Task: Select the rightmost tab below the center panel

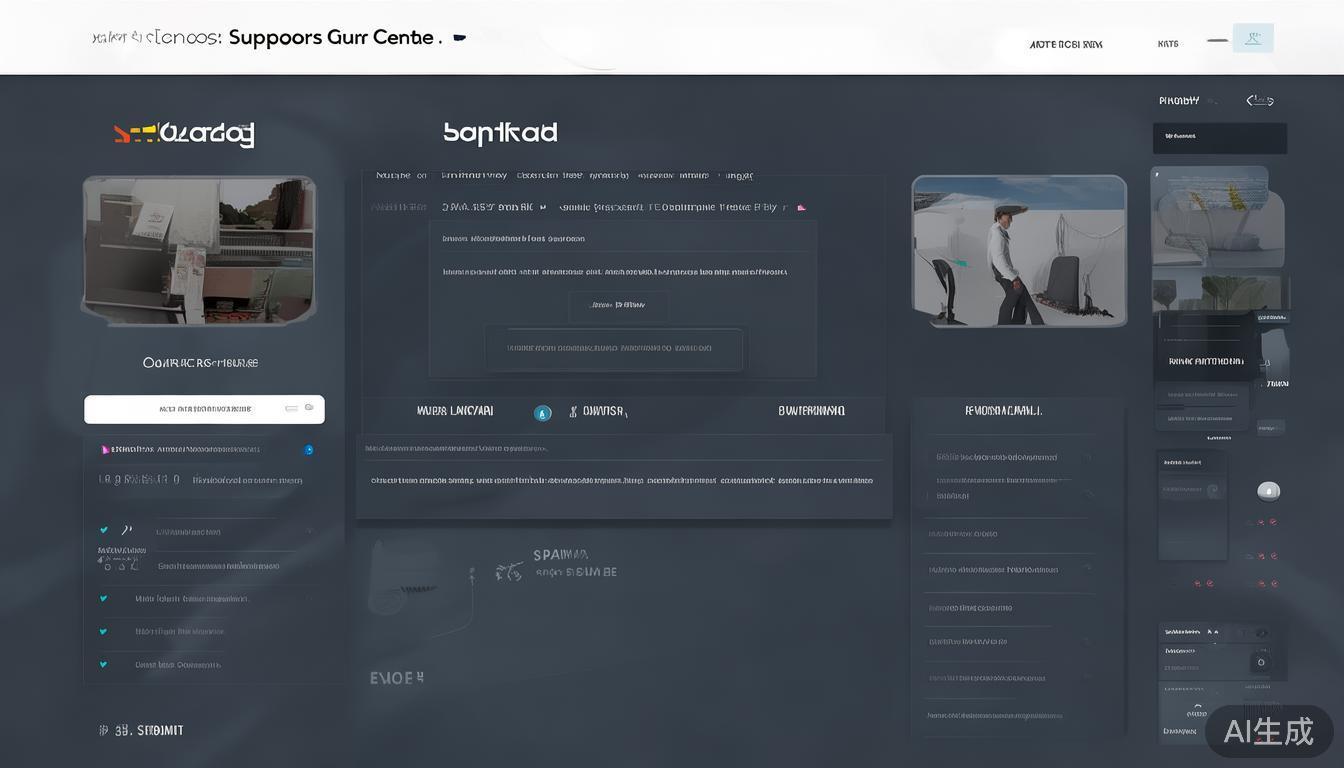Action: [x=811, y=411]
